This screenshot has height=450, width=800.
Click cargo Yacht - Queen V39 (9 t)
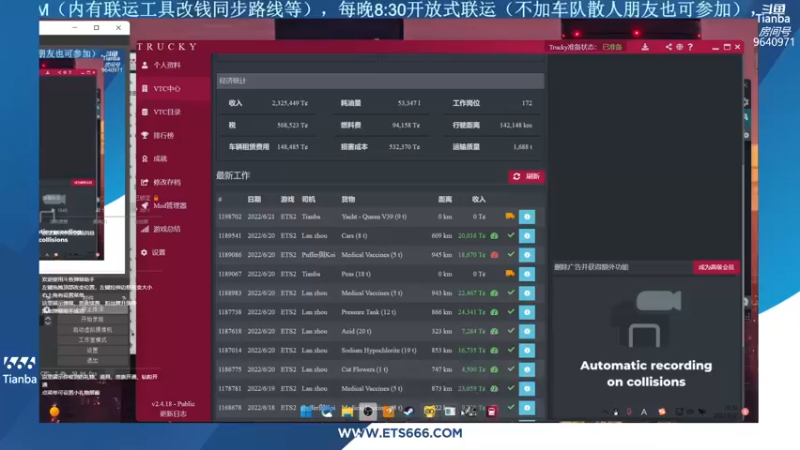click(374, 217)
